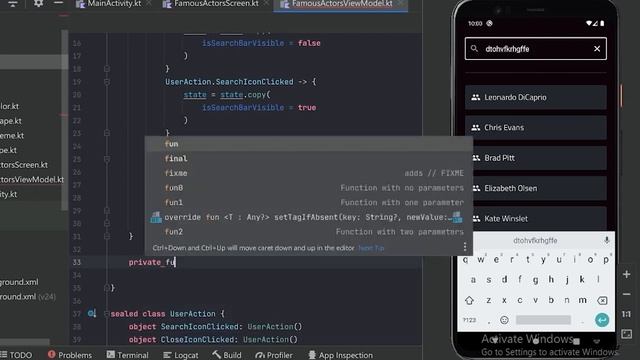Select 'fun2' two parameters suggestion

click(309, 232)
